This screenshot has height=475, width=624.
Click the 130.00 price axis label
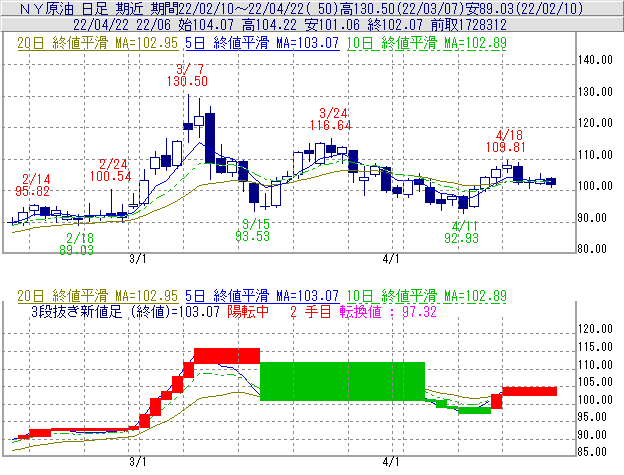(595, 92)
